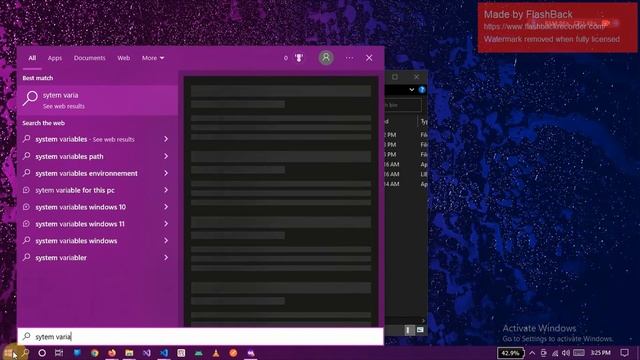Open the Microsoft Rewards trophy icon
Image resolution: width=640 pixels, height=360 pixels.
pos(299,58)
